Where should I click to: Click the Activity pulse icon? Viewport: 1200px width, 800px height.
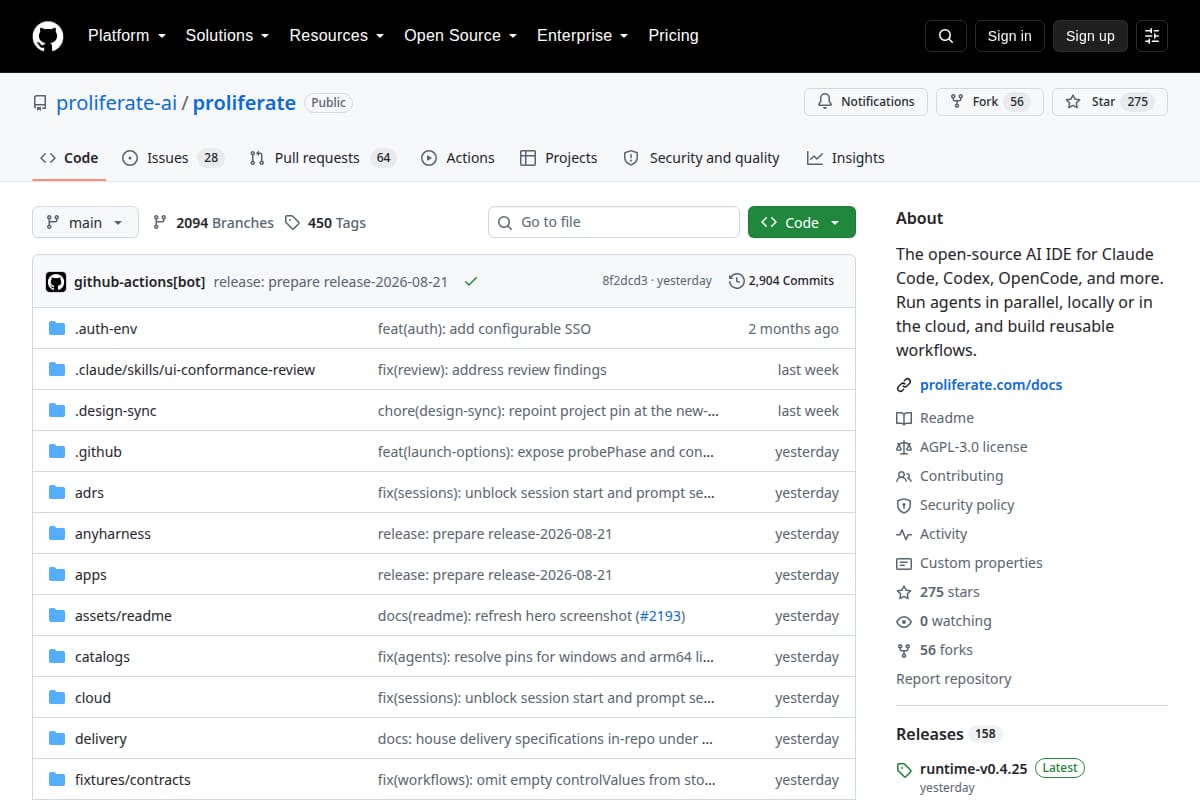[x=904, y=534]
